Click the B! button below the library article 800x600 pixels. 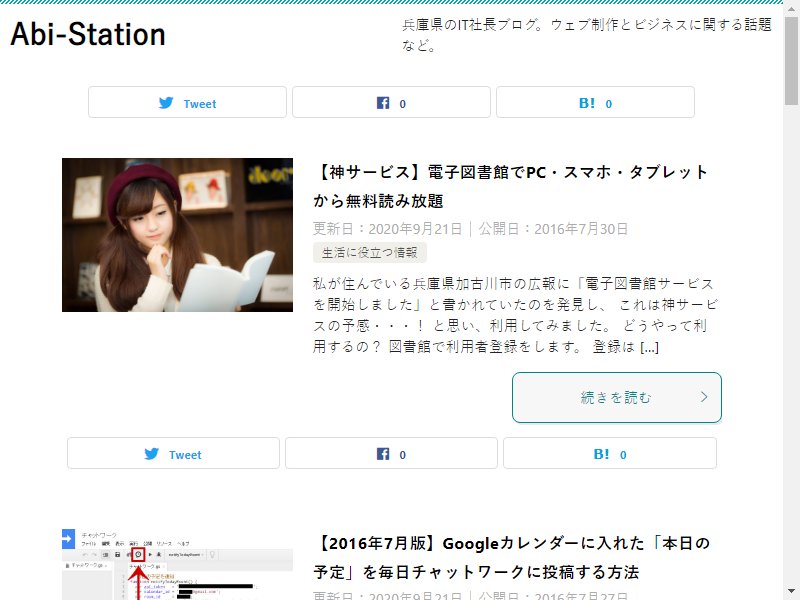point(610,453)
